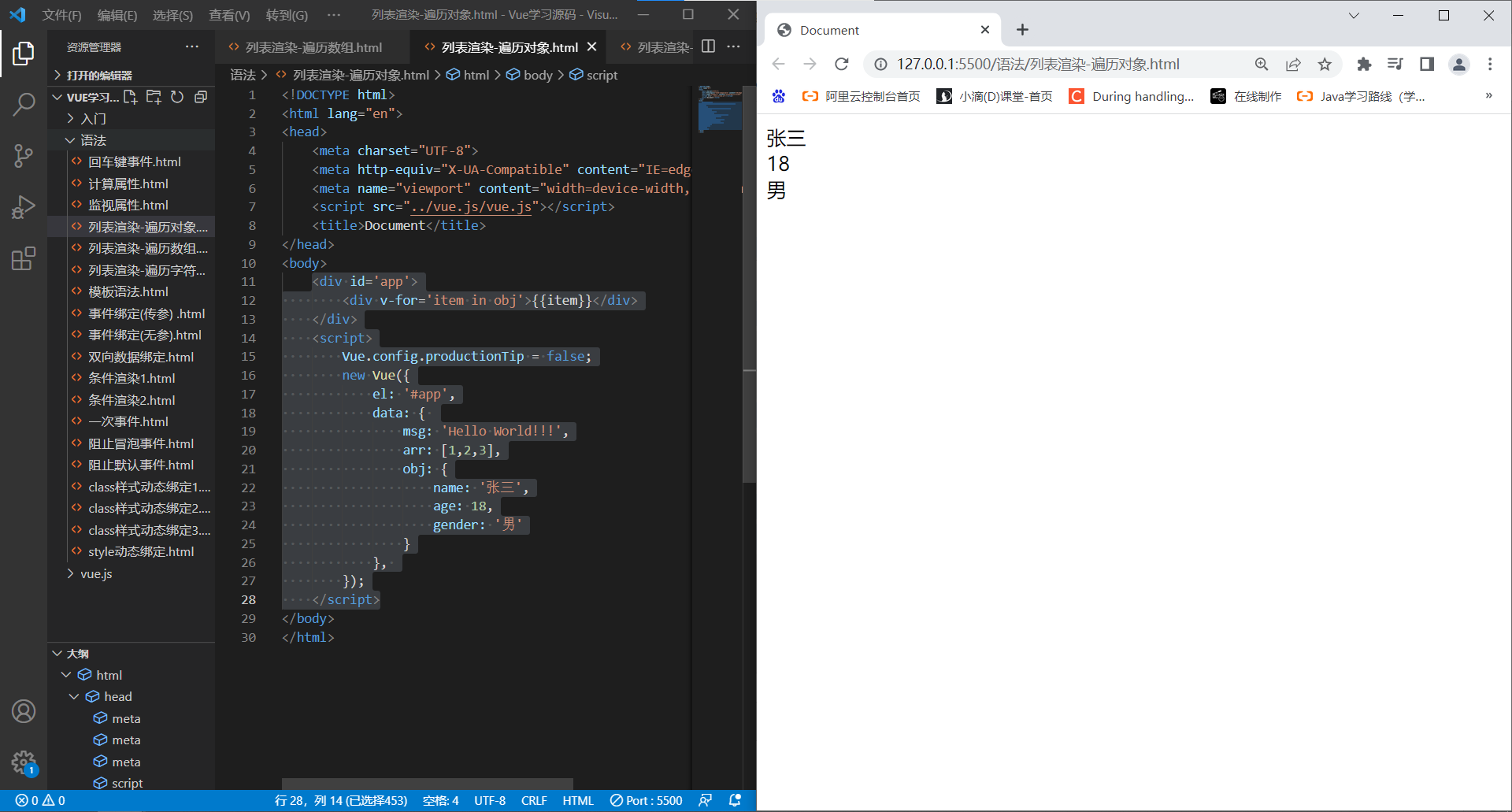This screenshot has height=812, width=1512.
Task: Collapse the 语法 folder
Action: click(x=93, y=140)
